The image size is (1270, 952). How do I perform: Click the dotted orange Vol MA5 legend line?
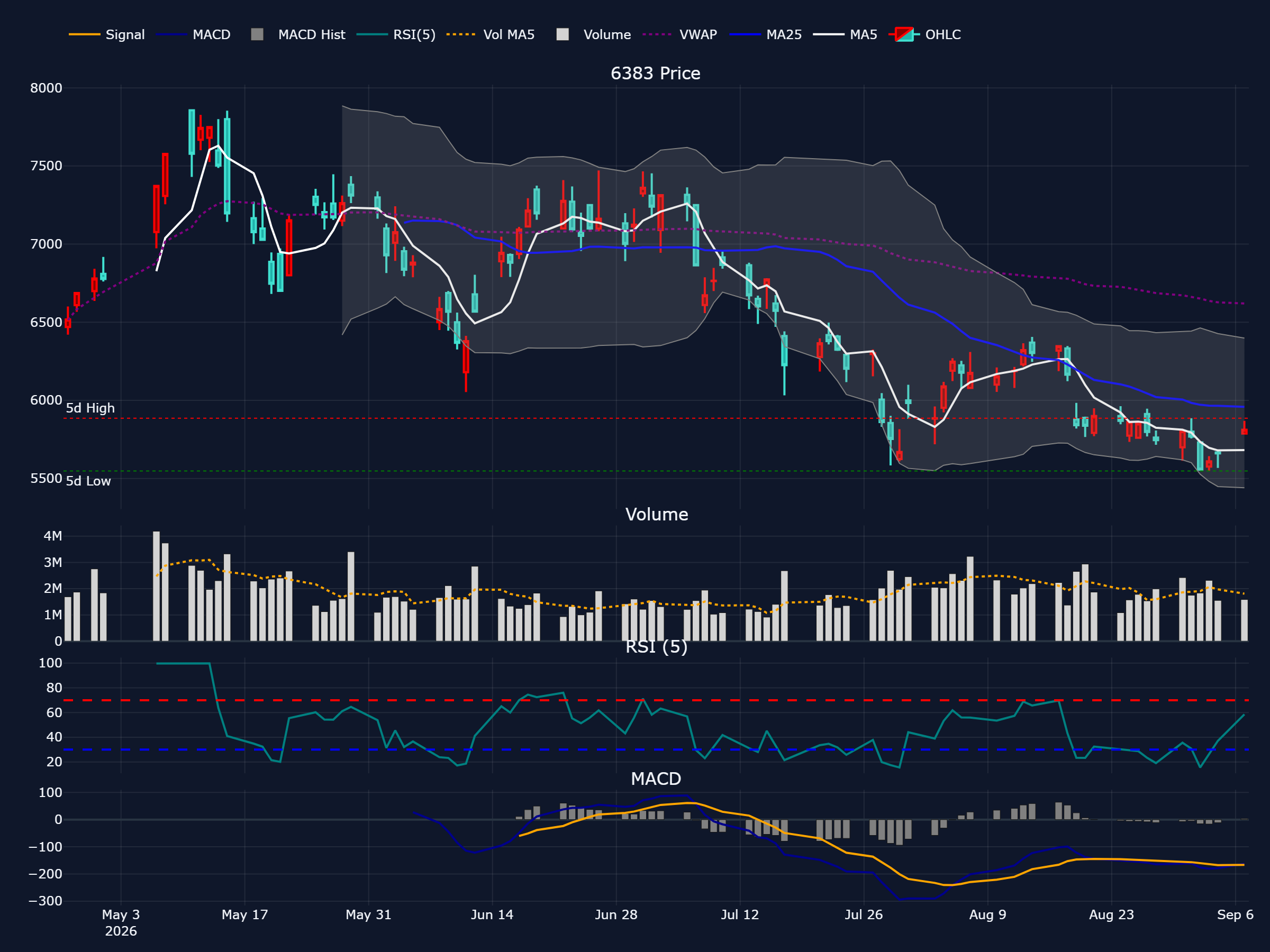(x=461, y=34)
